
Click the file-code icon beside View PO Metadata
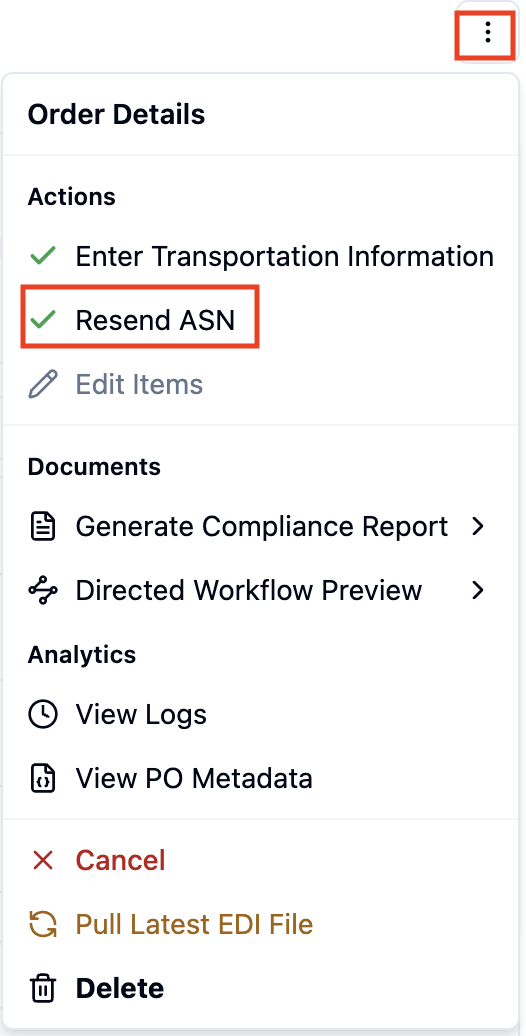[x=43, y=778]
